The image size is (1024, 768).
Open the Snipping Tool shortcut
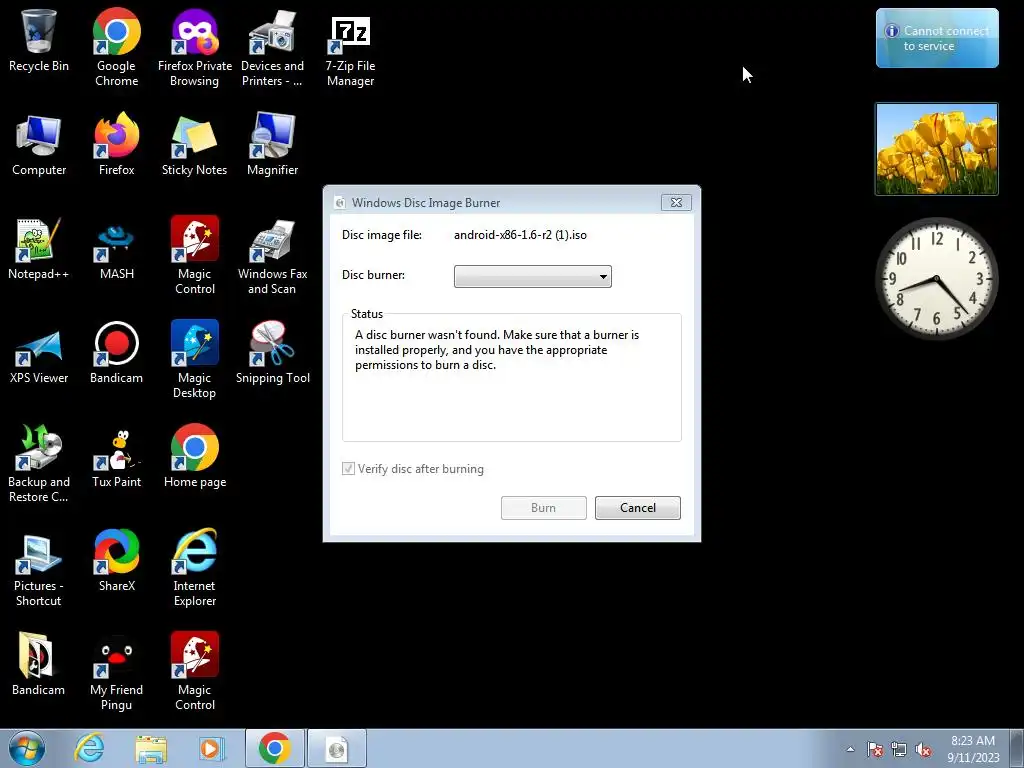click(x=272, y=353)
